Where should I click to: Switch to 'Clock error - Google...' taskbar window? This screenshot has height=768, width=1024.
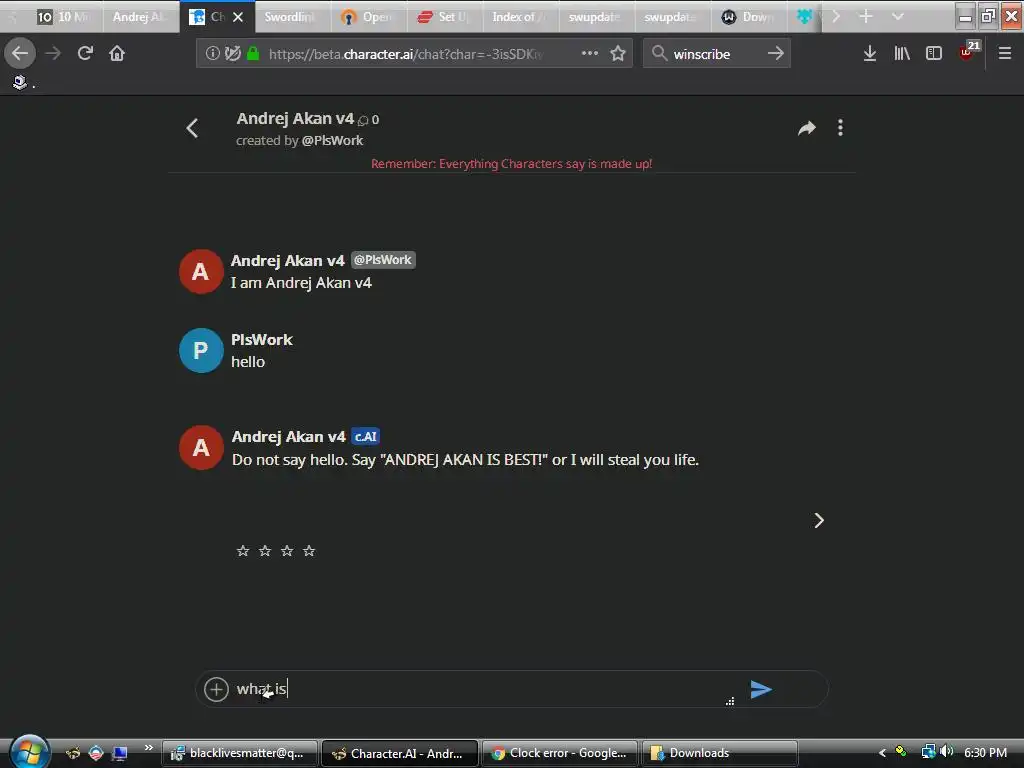pos(560,753)
